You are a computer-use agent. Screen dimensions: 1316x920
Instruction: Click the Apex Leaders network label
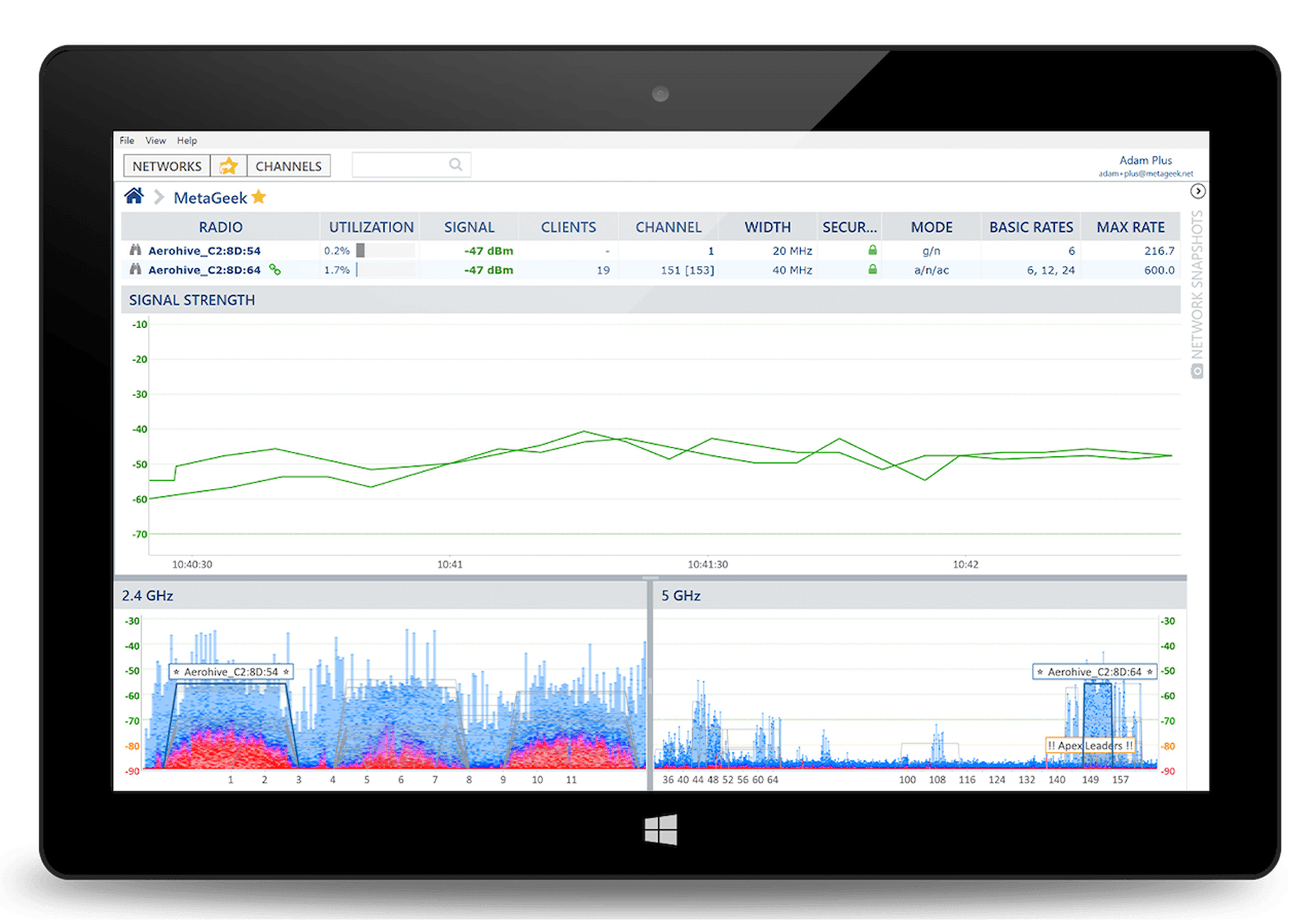point(1090,746)
